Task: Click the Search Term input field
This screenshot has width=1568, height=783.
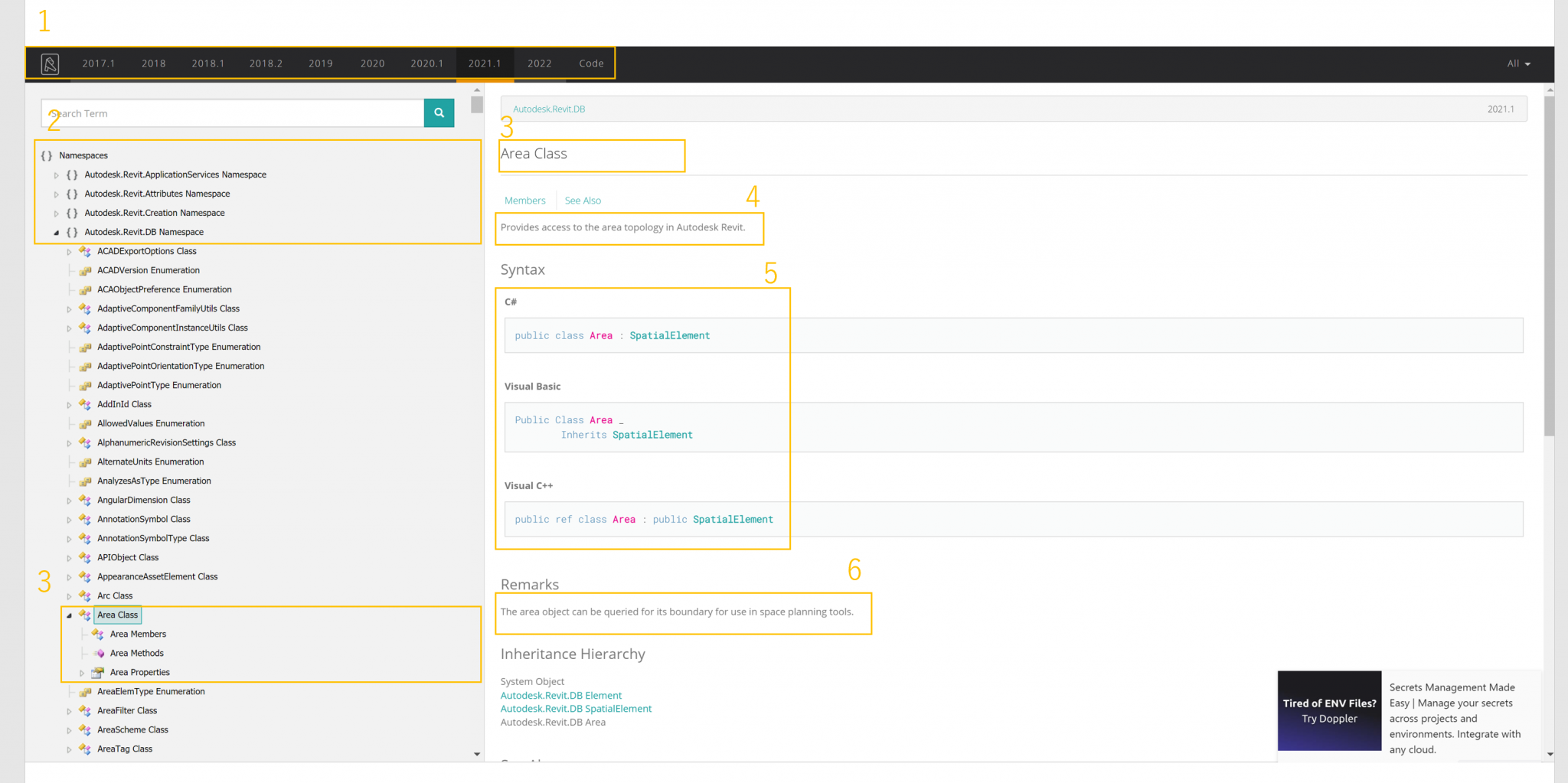Action: tap(233, 113)
